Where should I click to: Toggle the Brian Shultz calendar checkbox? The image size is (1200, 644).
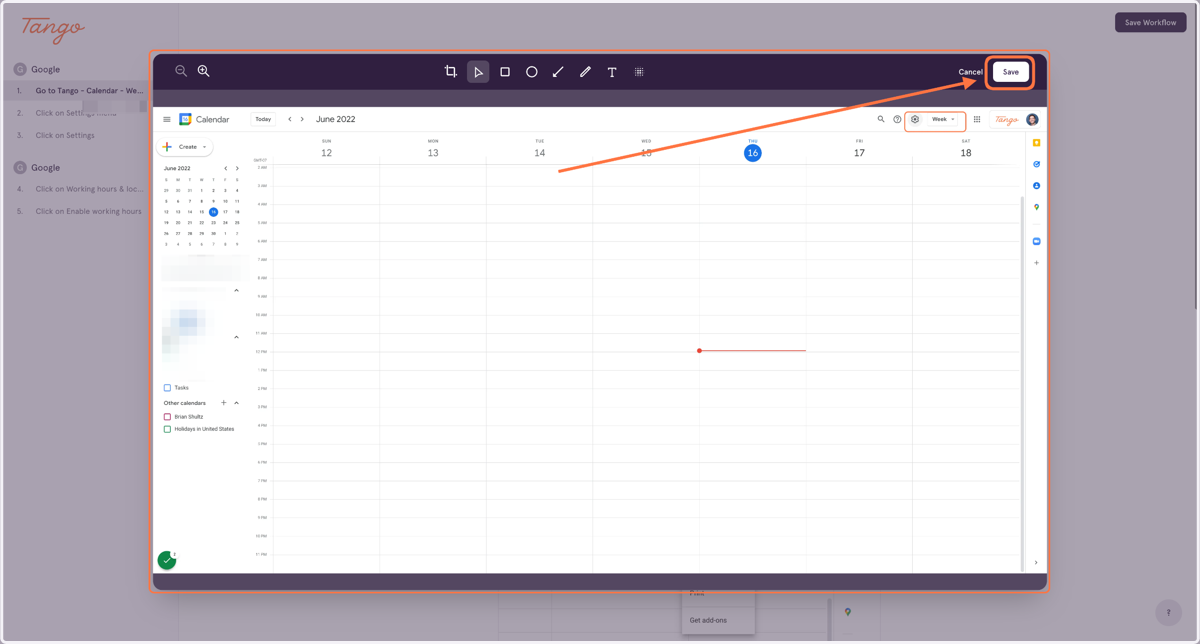pyautogui.click(x=167, y=417)
